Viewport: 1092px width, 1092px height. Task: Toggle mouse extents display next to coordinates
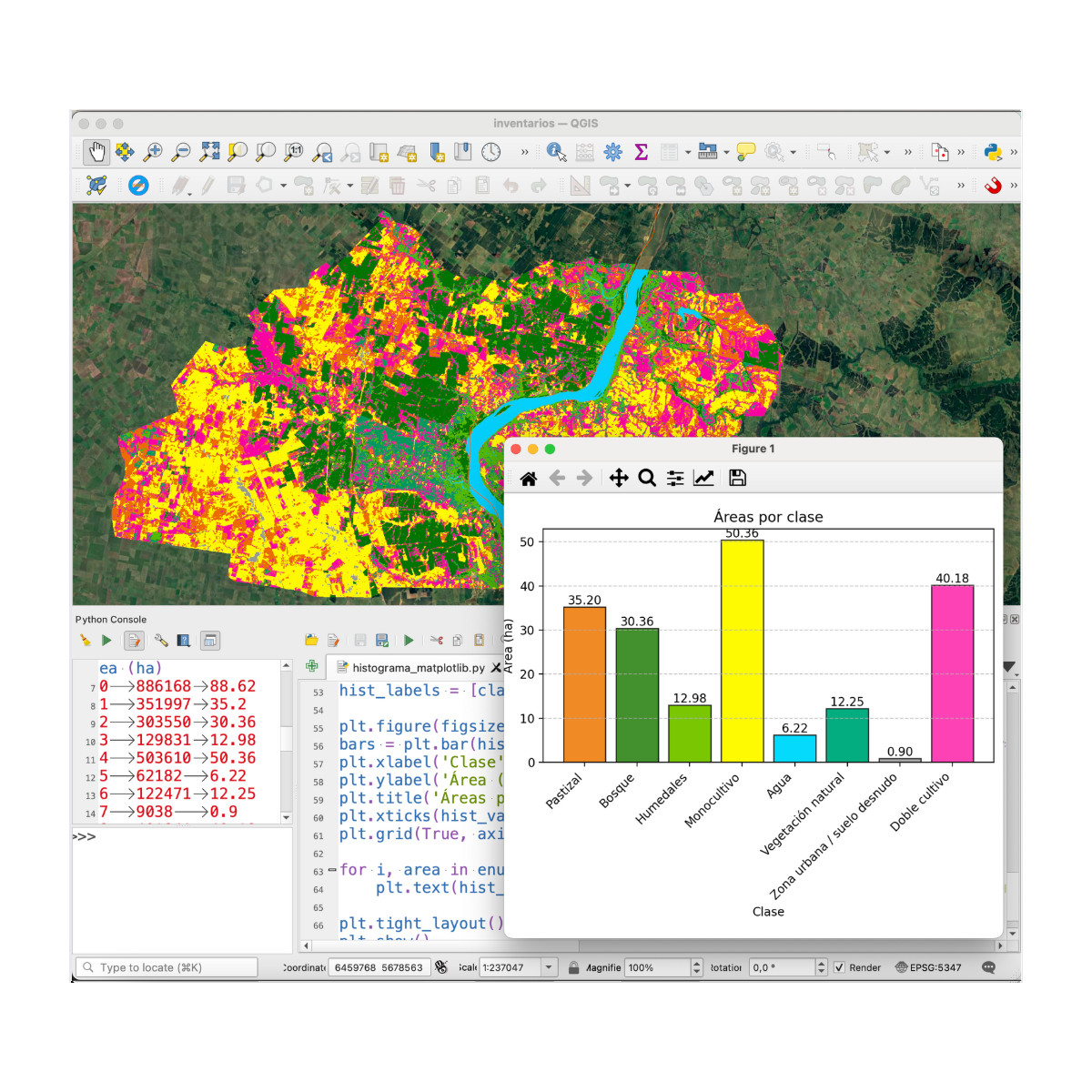click(441, 967)
